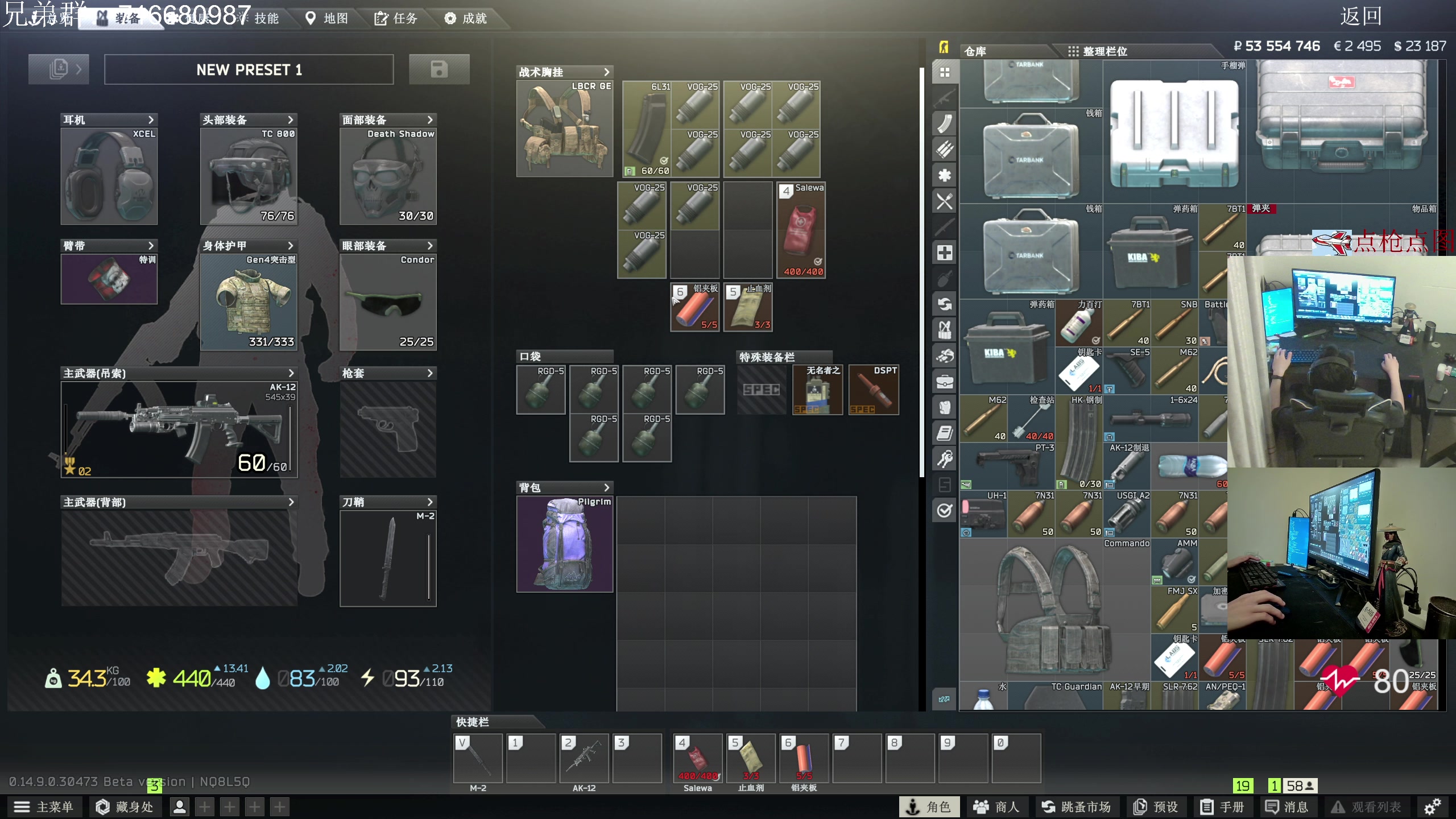Open the 跳蚤市场 flea market button
This screenshot has height=819, width=1456.
click(x=1076, y=806)
